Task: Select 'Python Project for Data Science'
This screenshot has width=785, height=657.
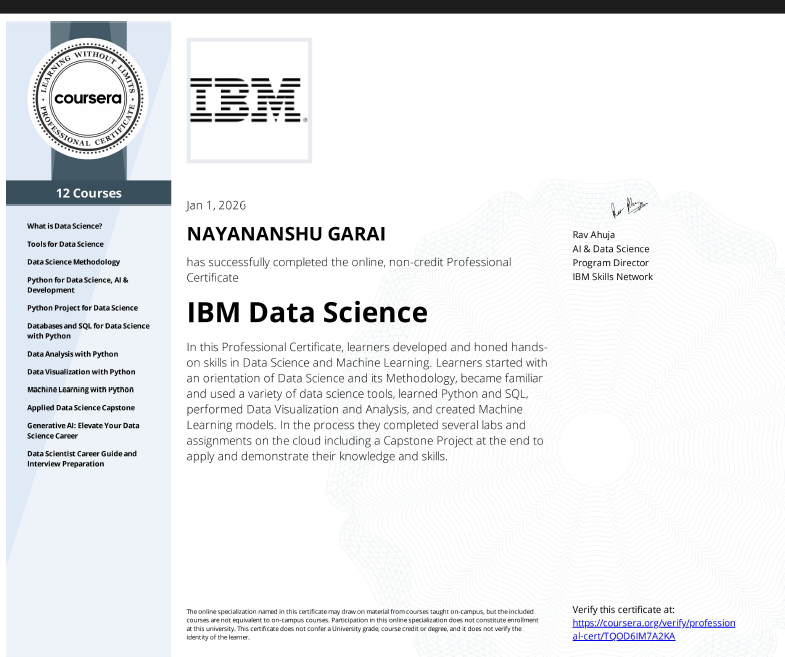Action: click(83, 308)
